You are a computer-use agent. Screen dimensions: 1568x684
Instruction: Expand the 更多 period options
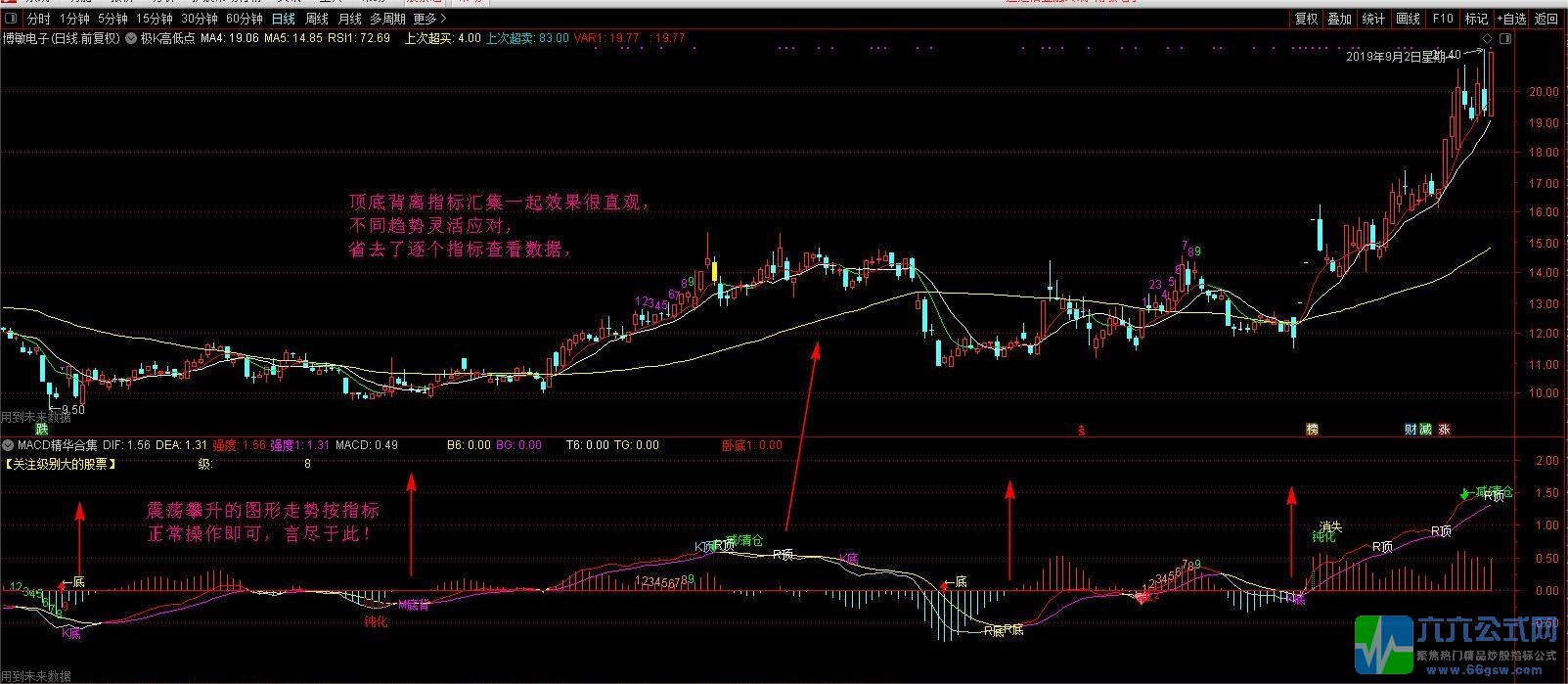point(429,19)
